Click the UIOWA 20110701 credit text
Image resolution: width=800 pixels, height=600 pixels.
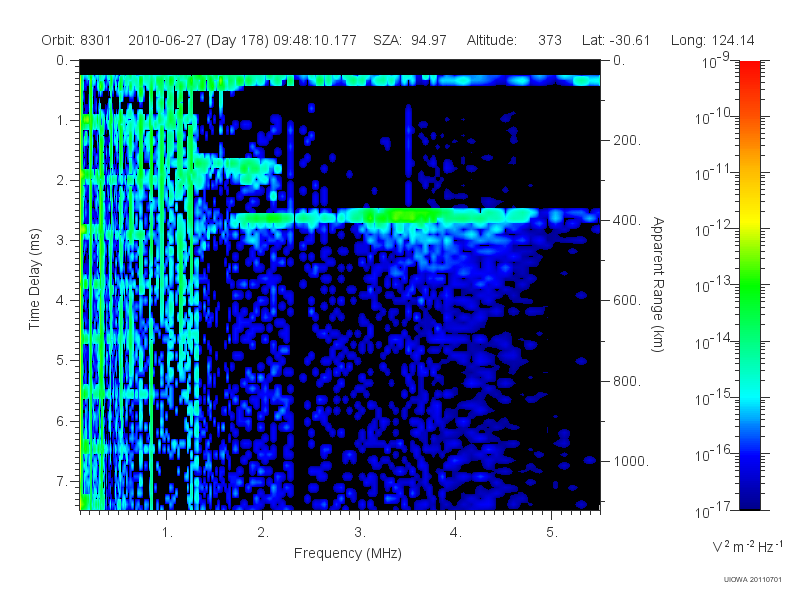pyautogui.click(x=753, y=579)
